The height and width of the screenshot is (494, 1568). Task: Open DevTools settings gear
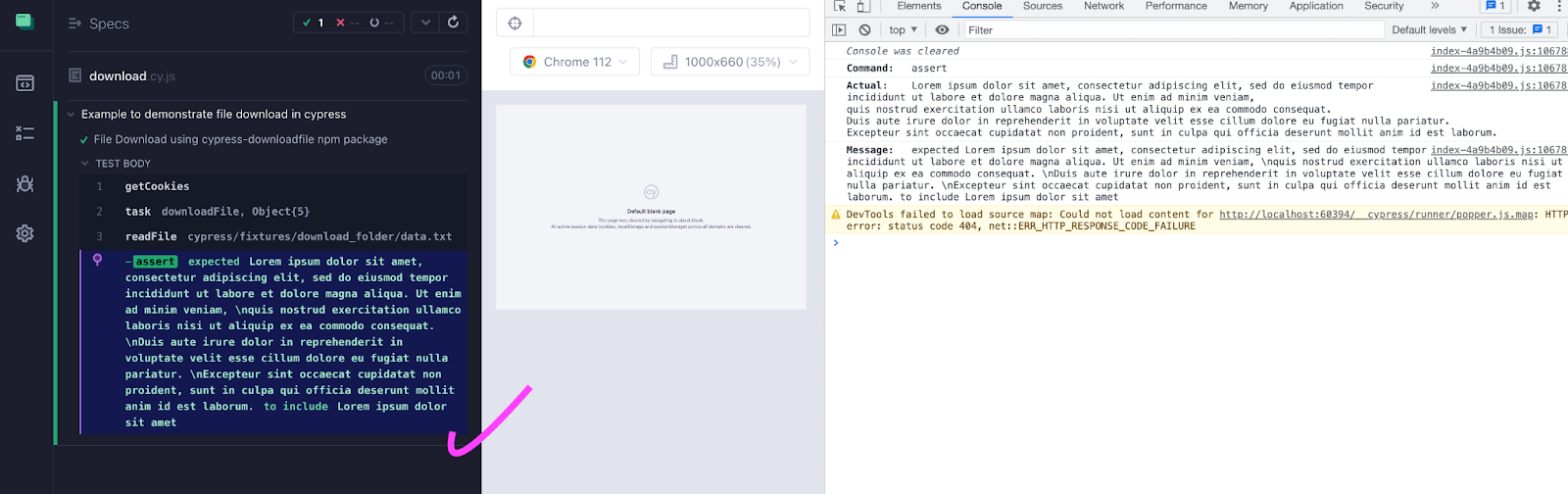coord(1534,6)
